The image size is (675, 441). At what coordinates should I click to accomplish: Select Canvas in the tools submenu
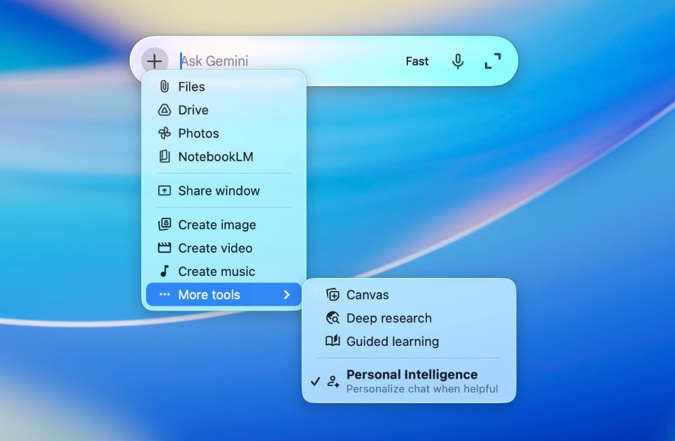[367, 295]
